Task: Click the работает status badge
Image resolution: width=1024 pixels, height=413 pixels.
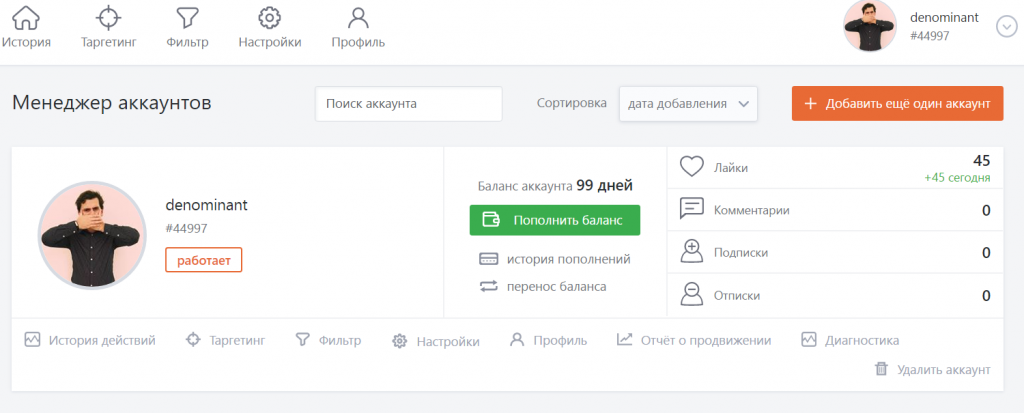Action: click(x=204, y=260)
